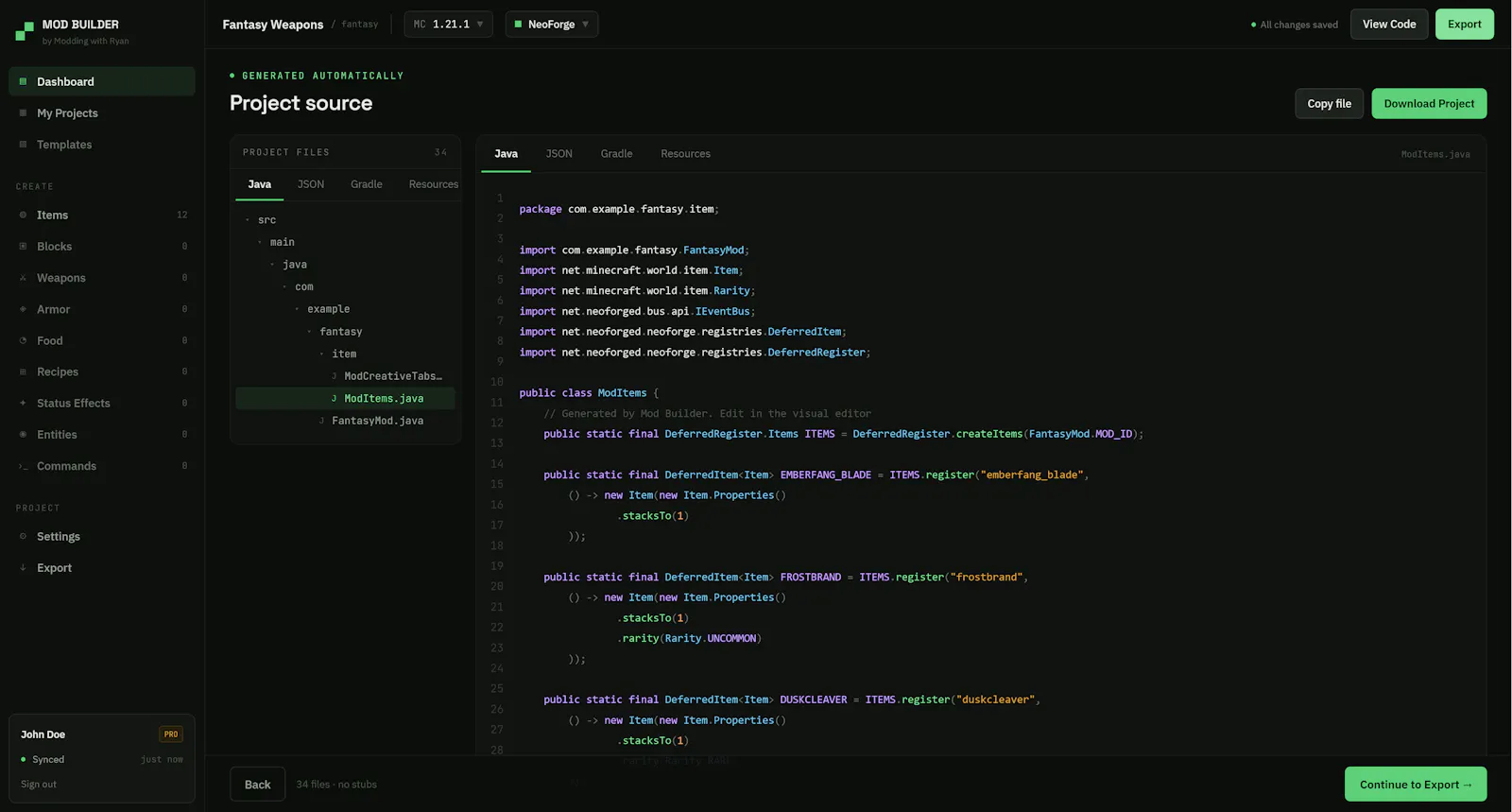1512x812 pixels.
Task: Click the My Projects sidebar icon
Action: coord(23,112)
